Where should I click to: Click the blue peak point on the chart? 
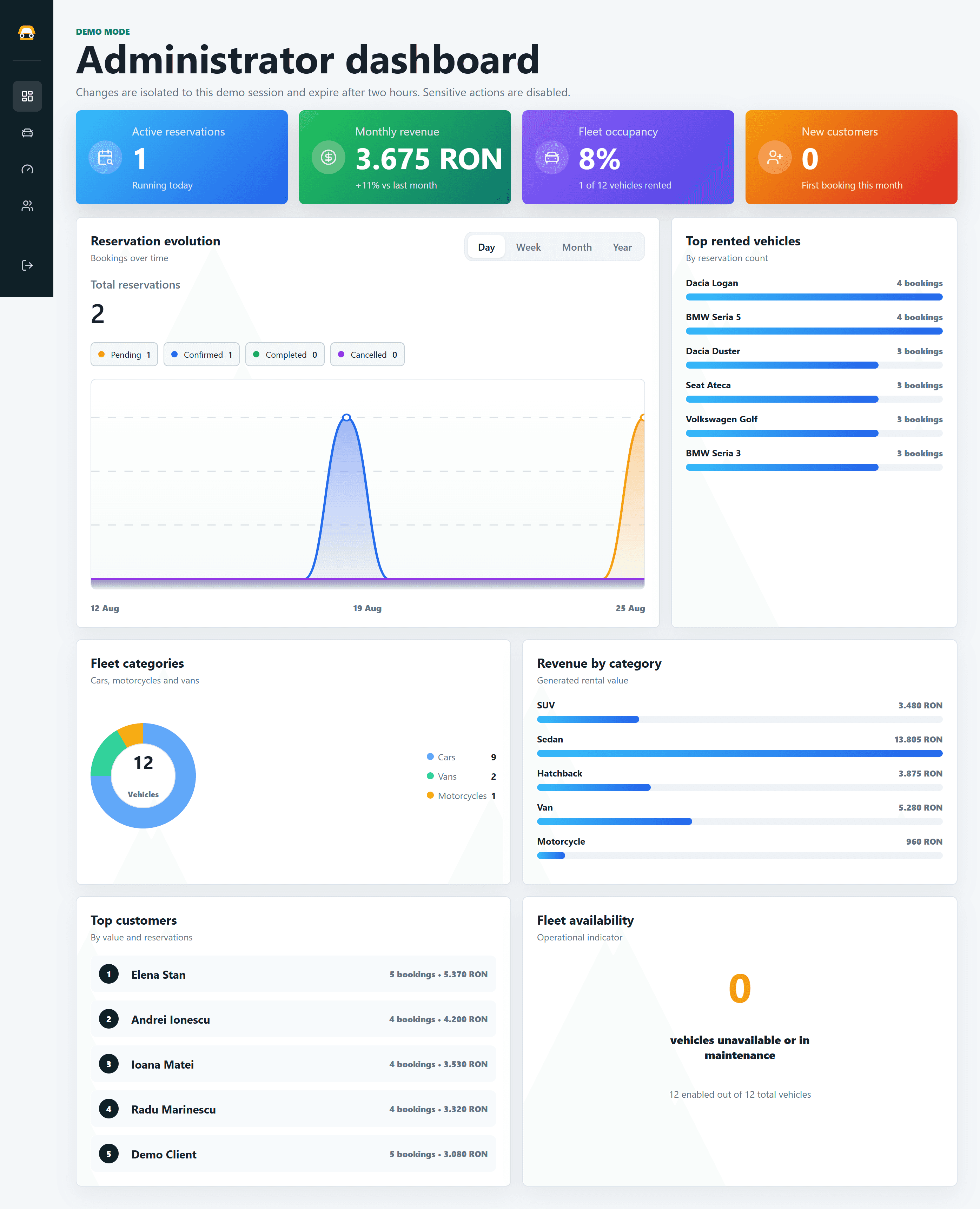click(x=346, y=418)
